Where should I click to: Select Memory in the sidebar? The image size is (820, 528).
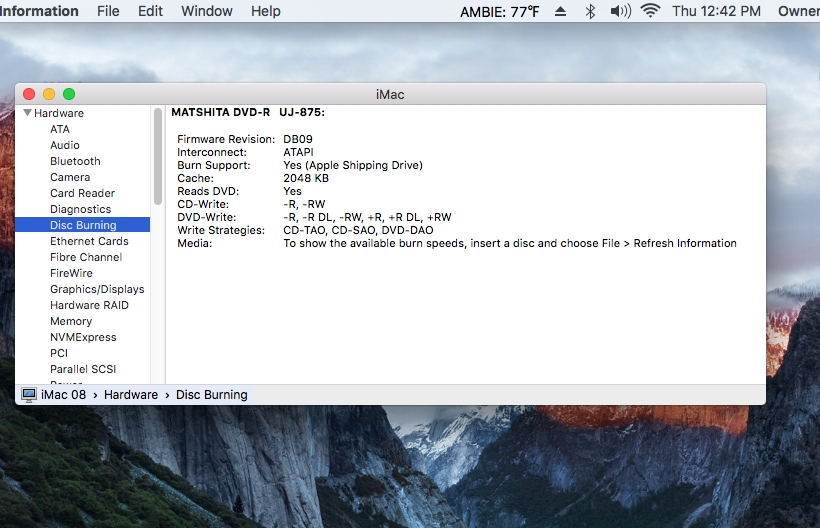(x=71, y=322)
